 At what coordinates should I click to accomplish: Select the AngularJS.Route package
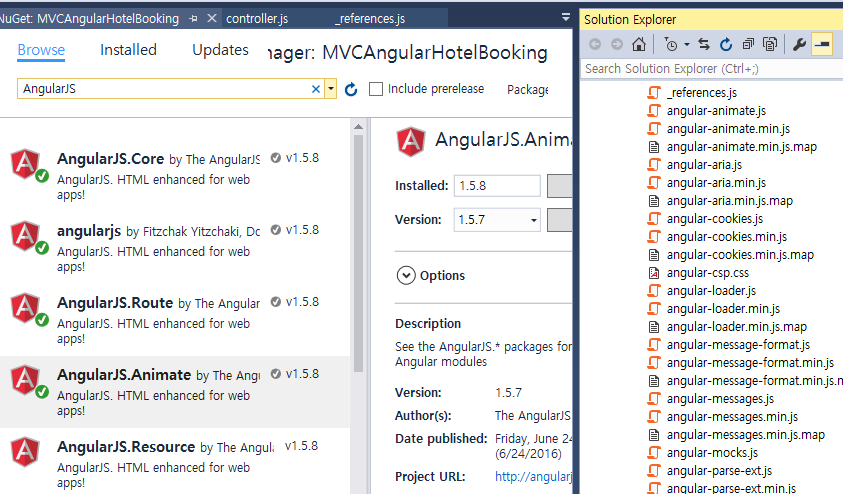pos(175,320)
